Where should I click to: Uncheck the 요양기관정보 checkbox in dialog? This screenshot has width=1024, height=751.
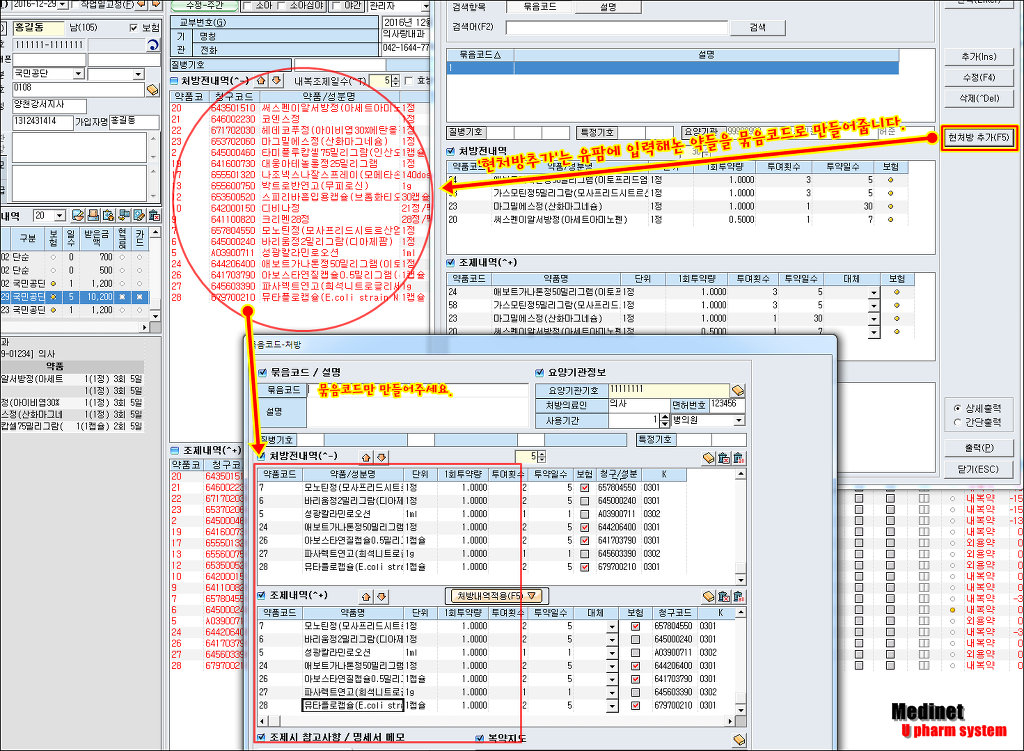(541, 372)
